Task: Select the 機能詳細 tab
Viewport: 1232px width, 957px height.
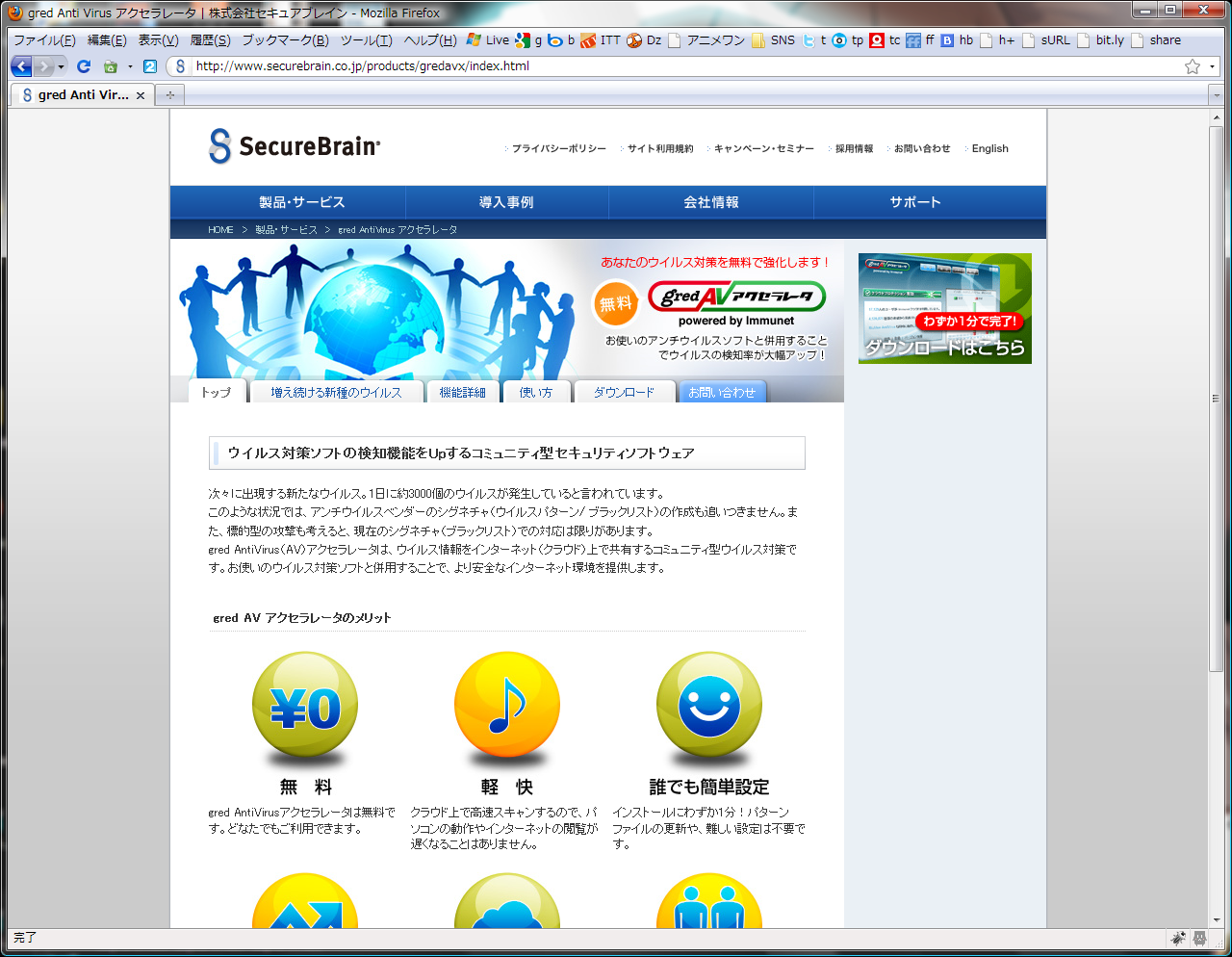Action: pyautogui.click(x=463, y=393)
